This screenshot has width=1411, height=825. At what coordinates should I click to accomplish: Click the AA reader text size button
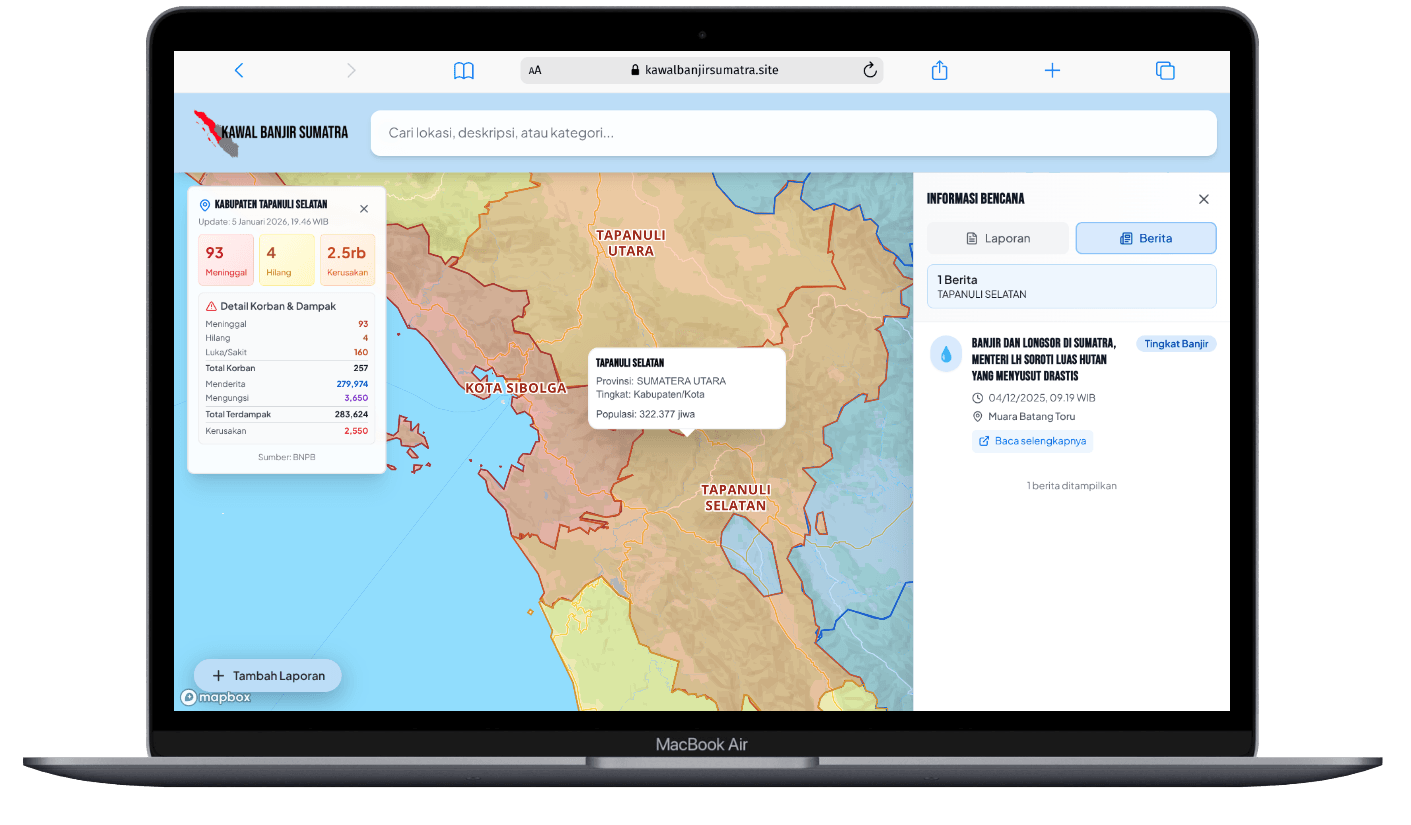point(535,70)
